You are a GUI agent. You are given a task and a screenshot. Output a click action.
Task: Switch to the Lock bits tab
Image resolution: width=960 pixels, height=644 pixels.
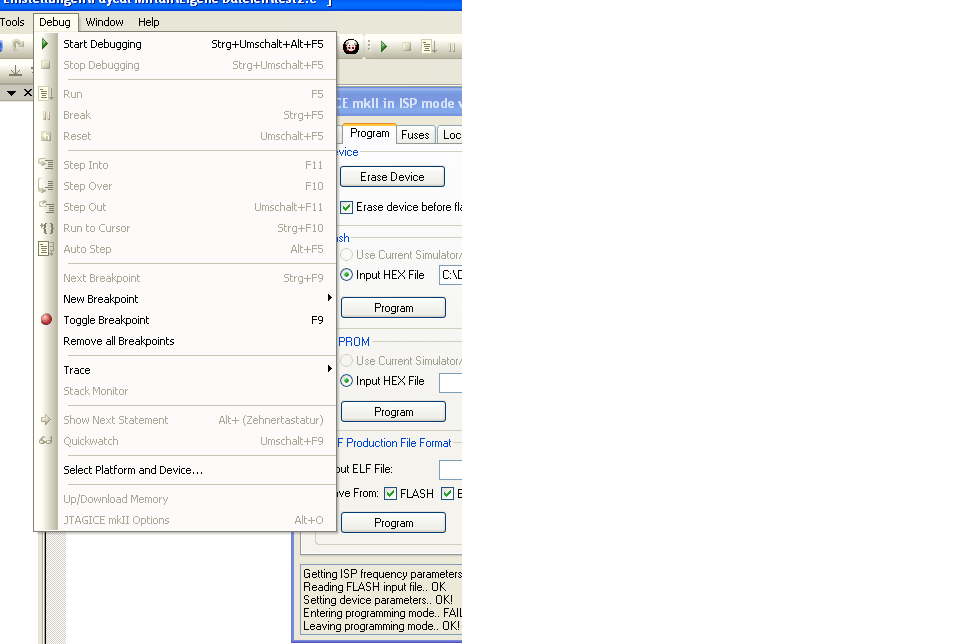pos(450,135)
